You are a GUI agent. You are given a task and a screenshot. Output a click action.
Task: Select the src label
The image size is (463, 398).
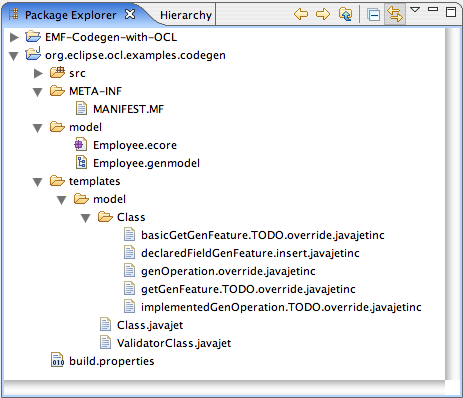point(77,73)
